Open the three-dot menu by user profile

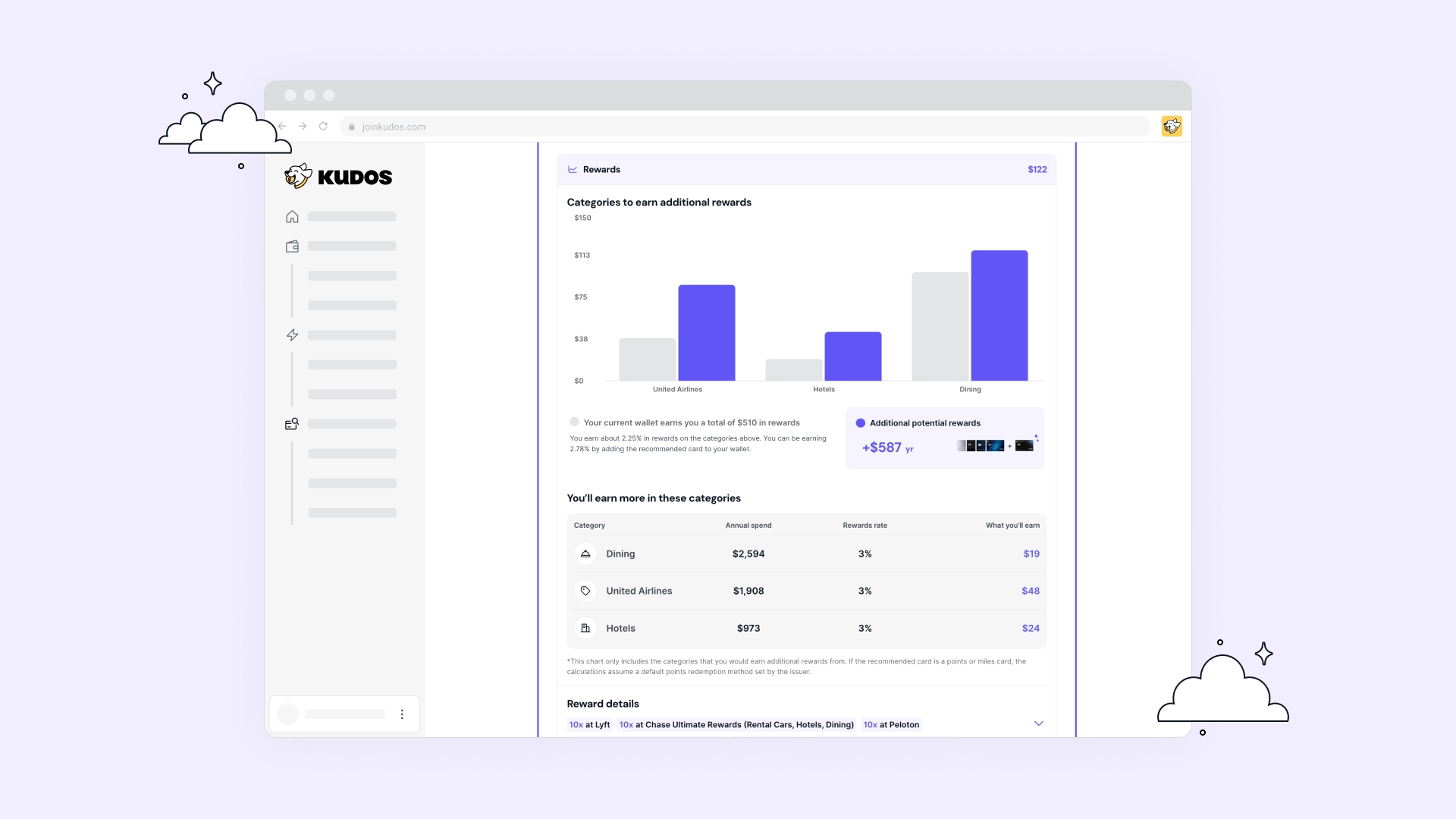402,714
